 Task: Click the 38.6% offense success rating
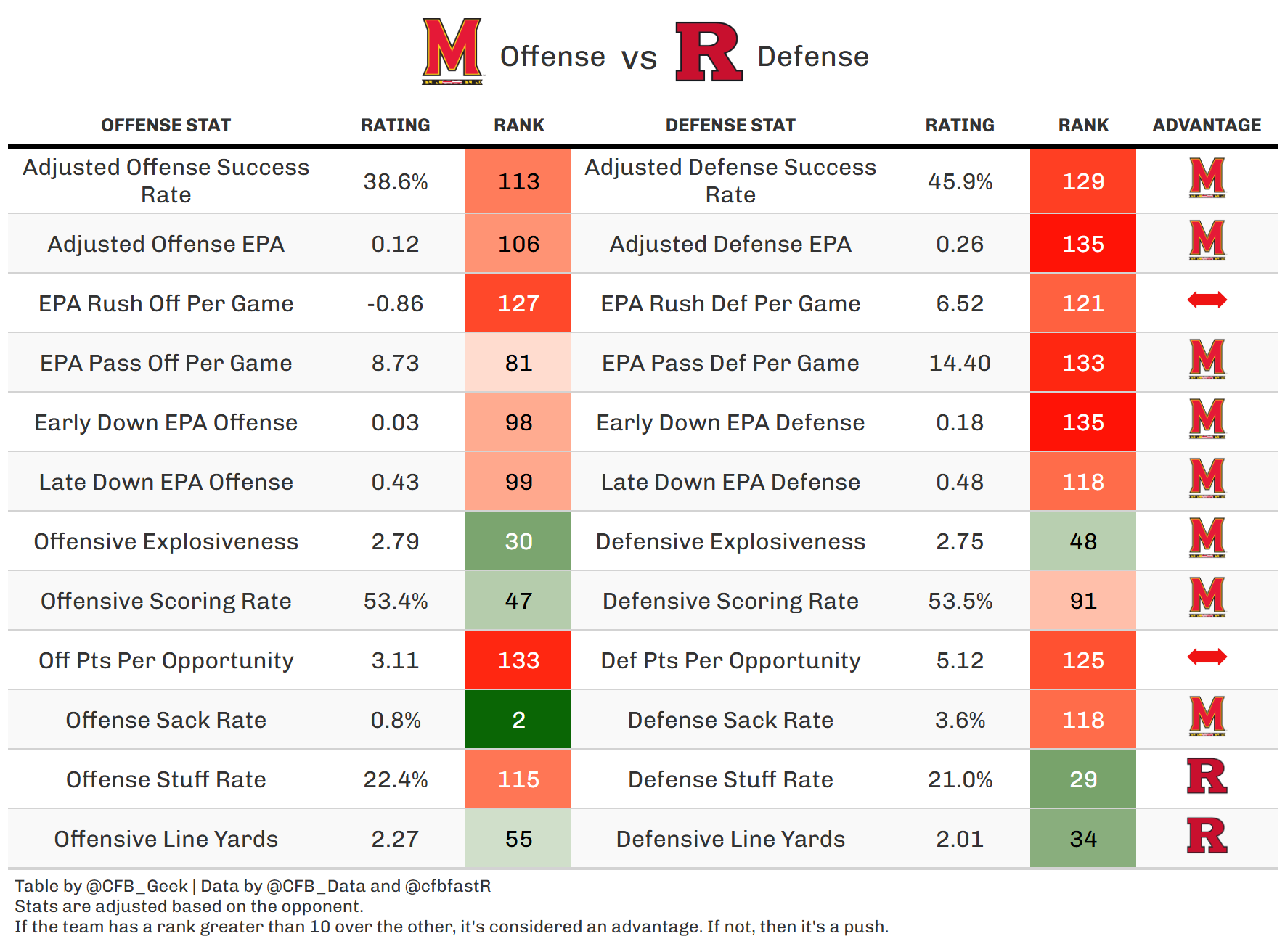point(396,181)
